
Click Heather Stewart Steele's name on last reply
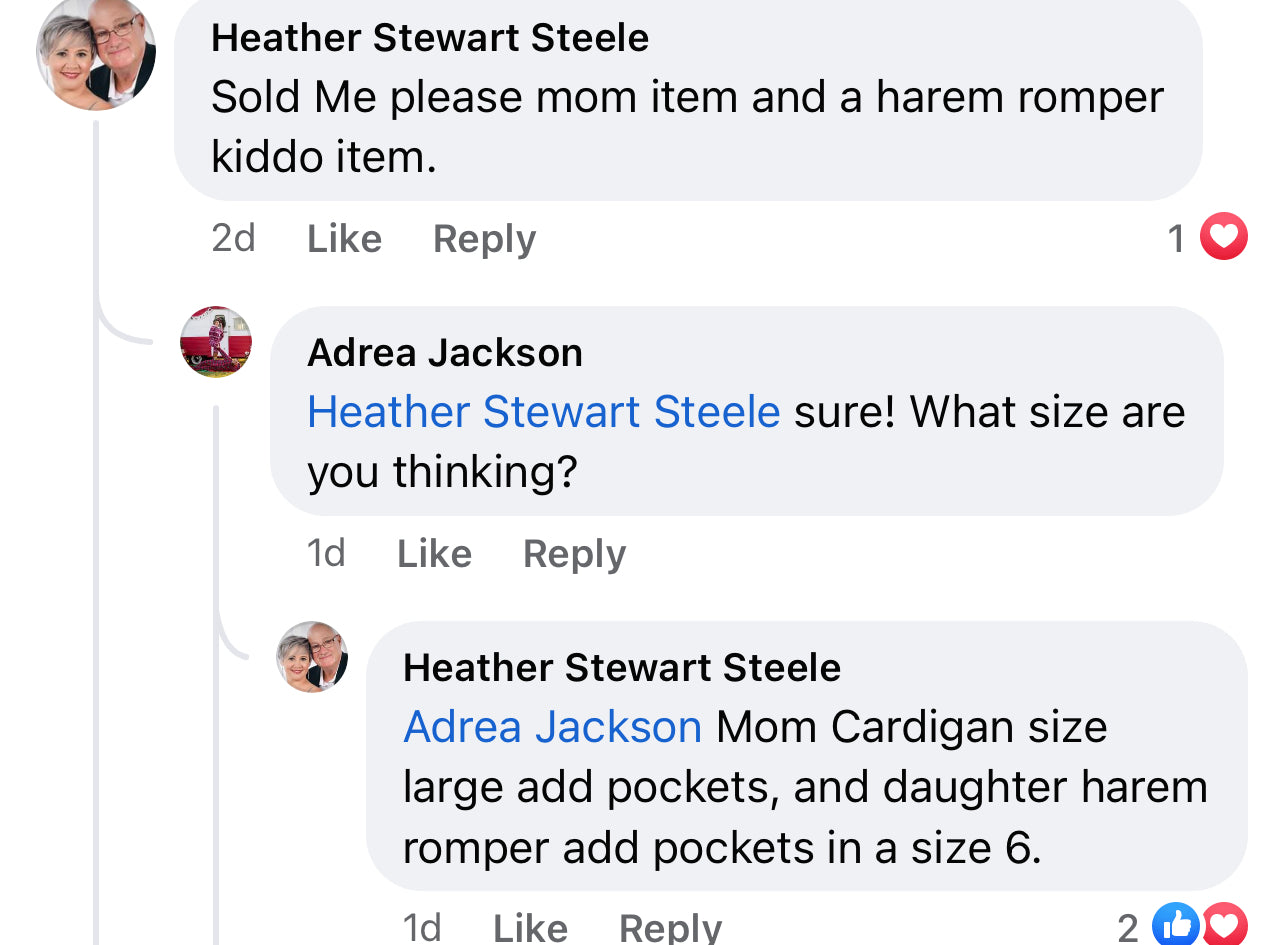click(x=622, y=667)
